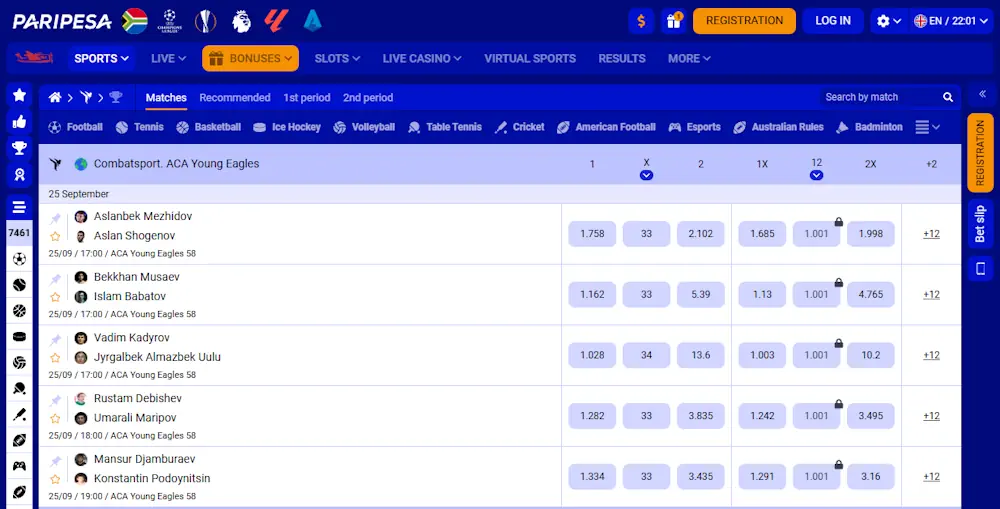Click the Log In button

point(832,21)
